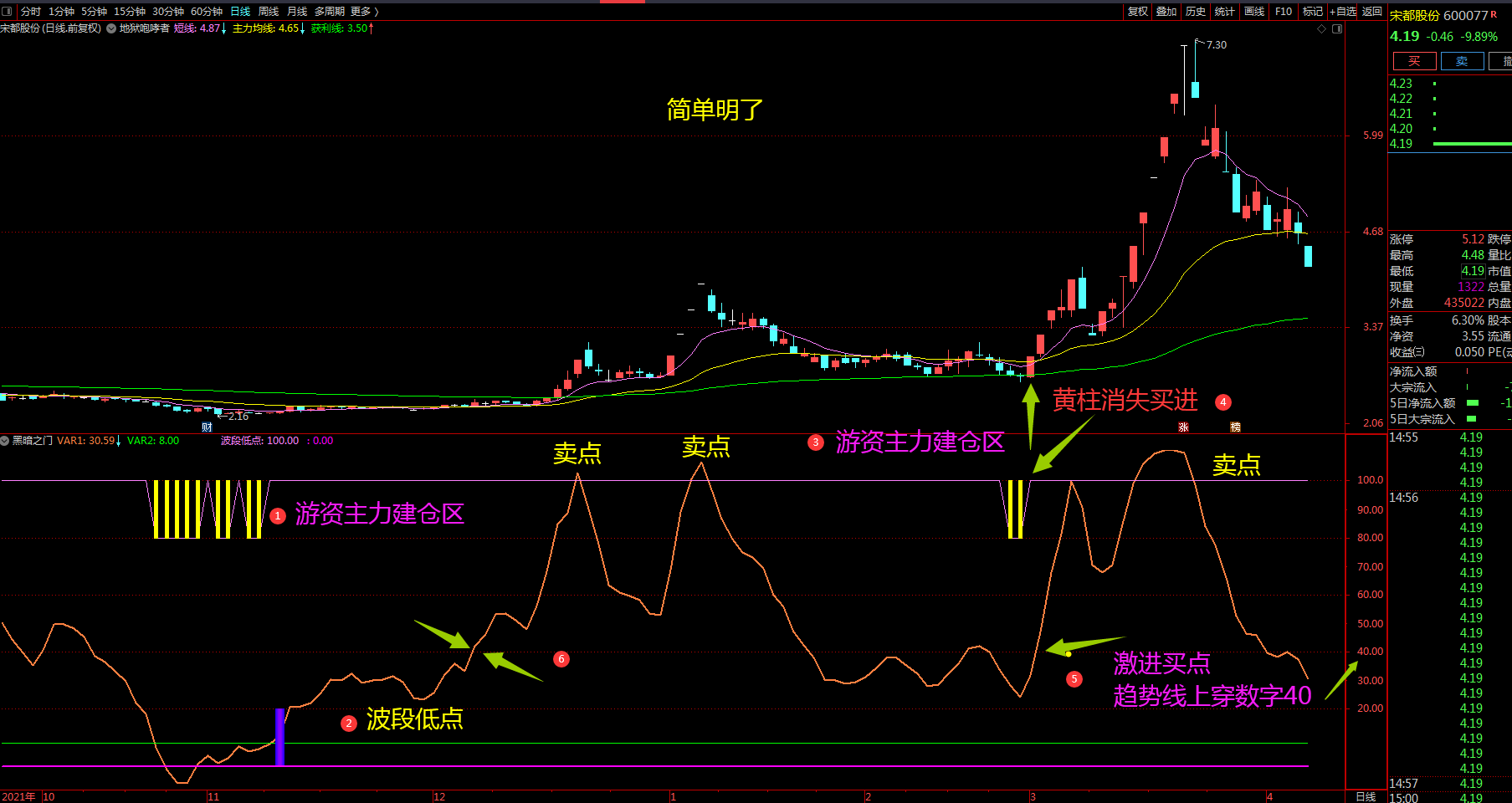Click the 2021年 date axis label
Viewport: 1512px width, 803px height.
point(19,796)
